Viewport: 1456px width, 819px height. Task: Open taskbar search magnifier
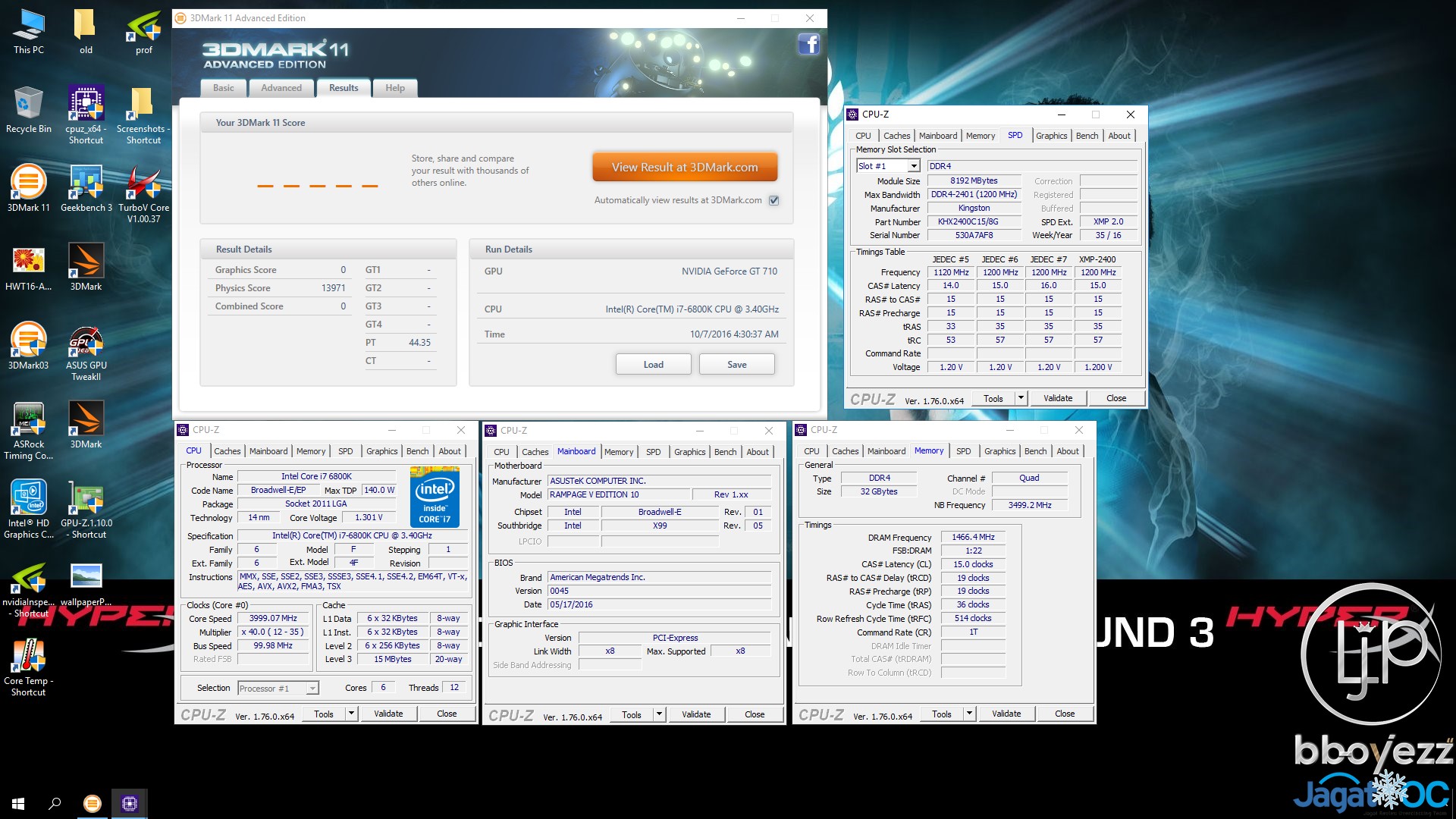pos(55,804)
